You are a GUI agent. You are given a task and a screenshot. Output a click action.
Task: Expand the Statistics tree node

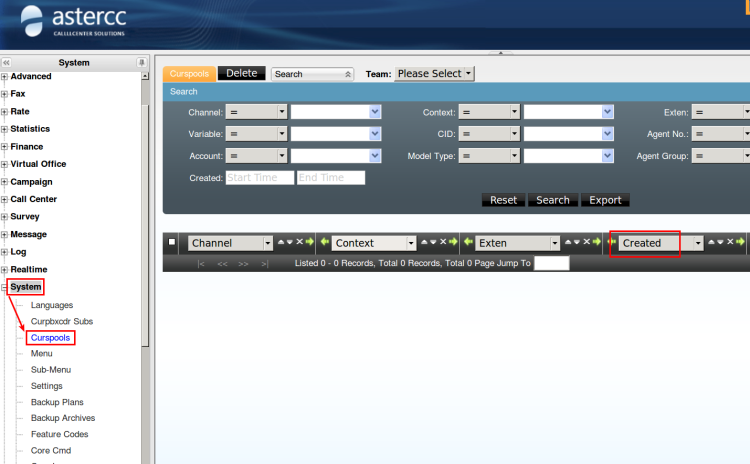(x=5, y=129)
